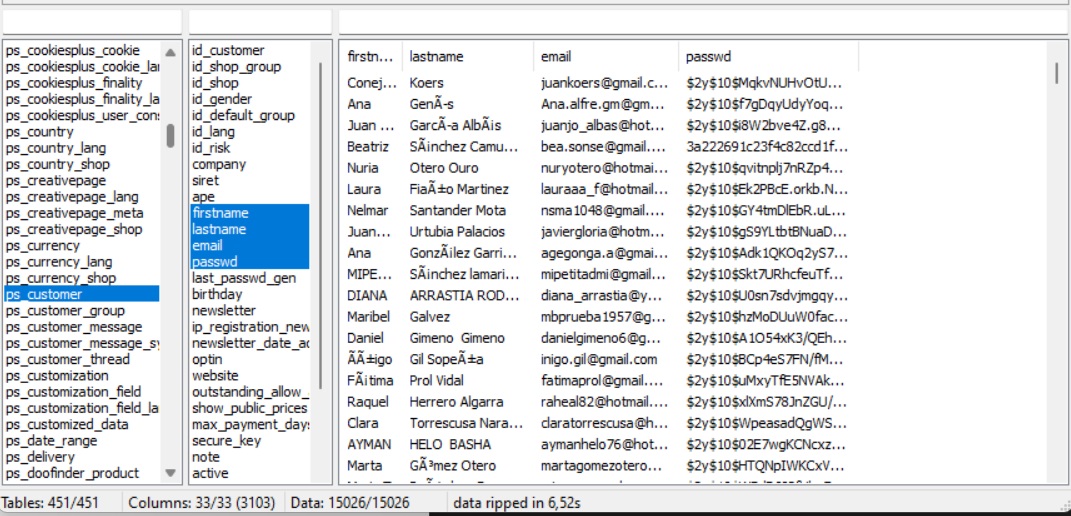Select the siret column
The height and width of the screenshot is (516, 1071).
(249, 180)
